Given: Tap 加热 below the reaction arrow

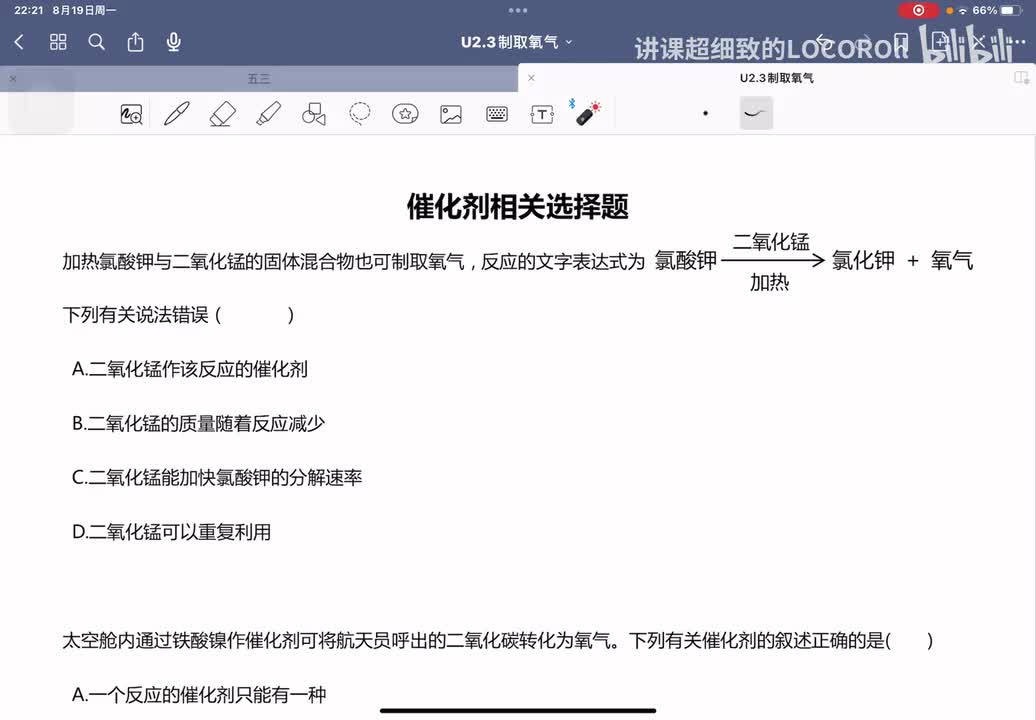Looking at the screenshot, I should click(770, 283).
